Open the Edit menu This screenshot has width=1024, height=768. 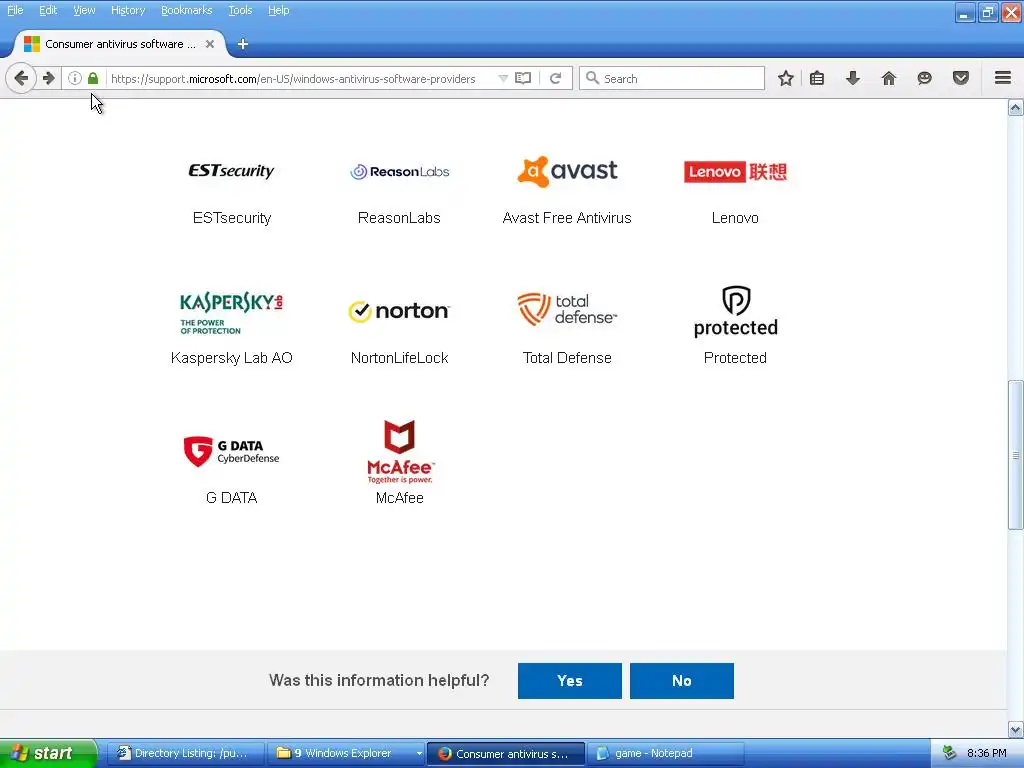(x=48, y=10)
